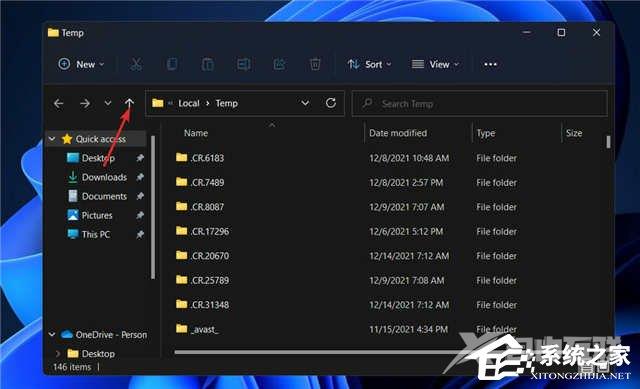The image size is (640, 389).
Task: Open Documents in sidebar
Action: 104,197
